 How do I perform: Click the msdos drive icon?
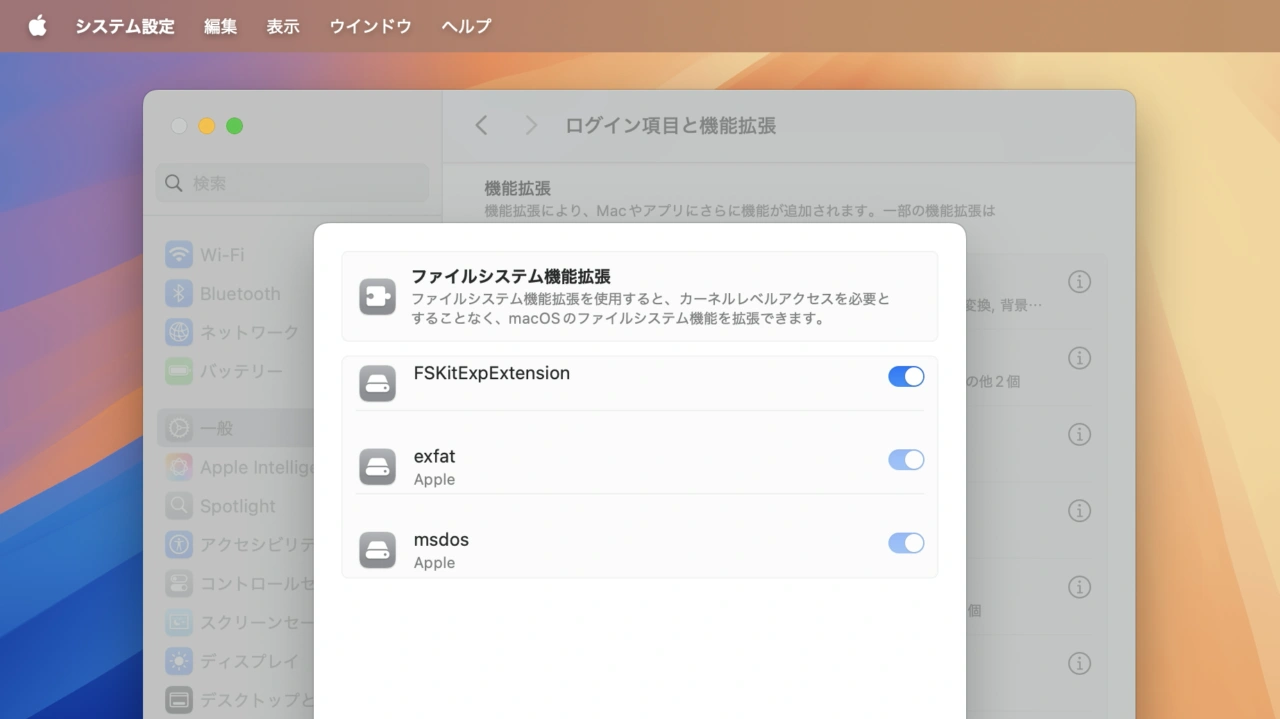click(x=378, y=550)
